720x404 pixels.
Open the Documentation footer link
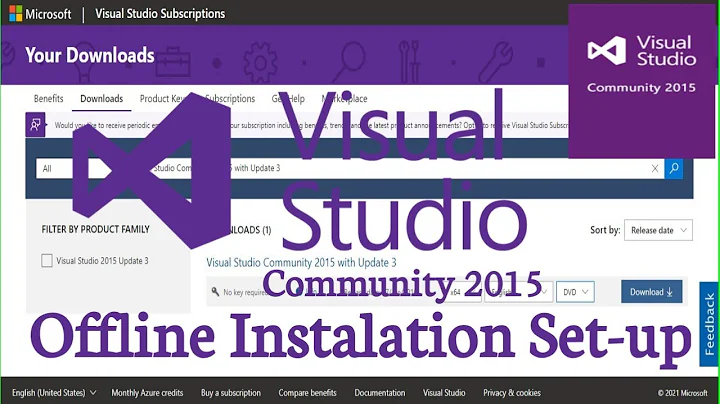[380, 393]
